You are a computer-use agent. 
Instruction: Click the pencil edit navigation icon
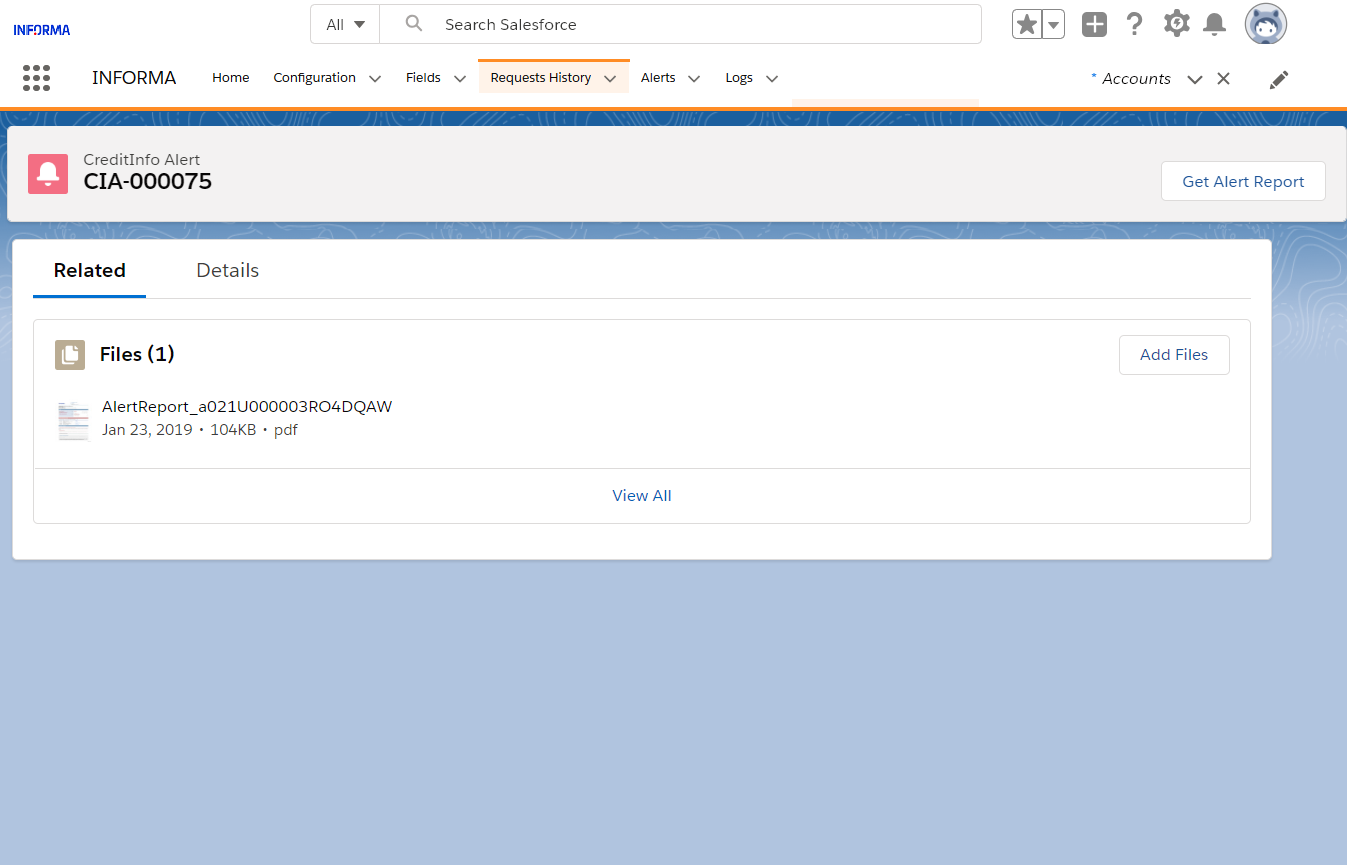click(x=1278, y=80)
